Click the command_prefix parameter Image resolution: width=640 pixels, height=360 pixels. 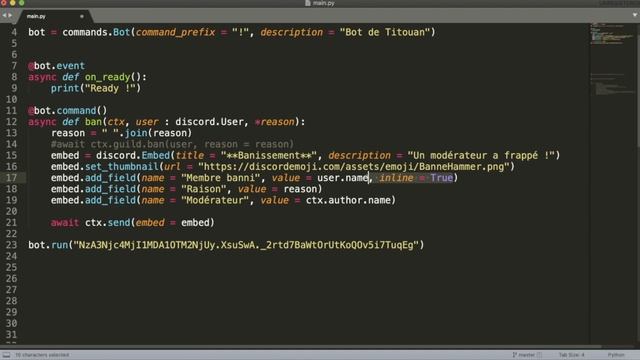click(x=175, y=32)
